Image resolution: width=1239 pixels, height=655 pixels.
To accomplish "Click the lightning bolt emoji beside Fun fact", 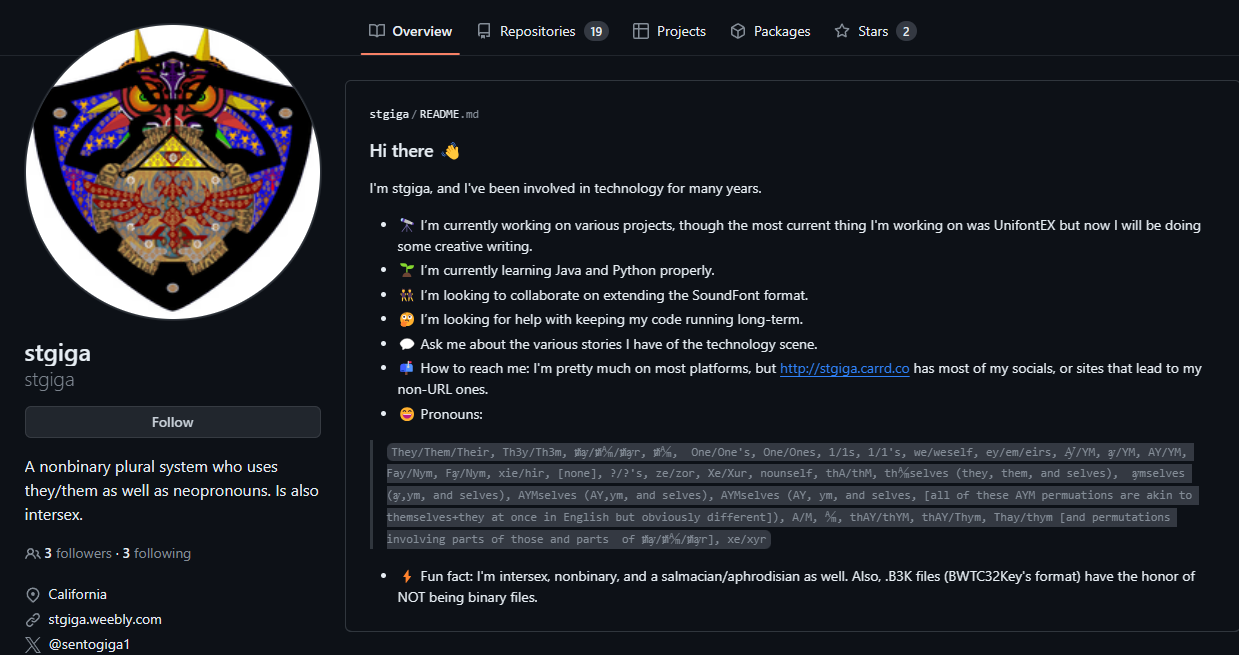I will [406, 576].
